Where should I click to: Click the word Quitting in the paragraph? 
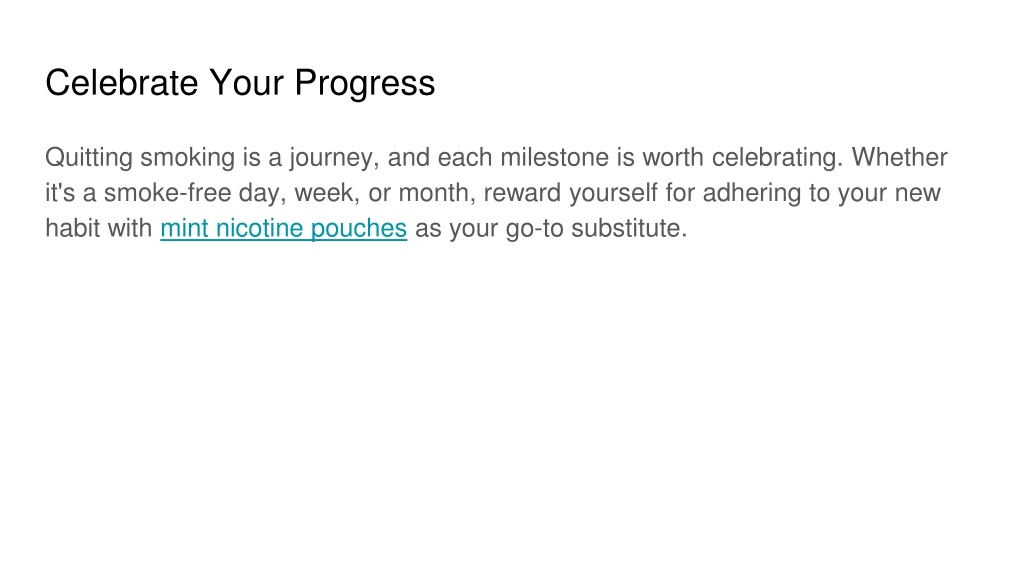pos(89,158)
